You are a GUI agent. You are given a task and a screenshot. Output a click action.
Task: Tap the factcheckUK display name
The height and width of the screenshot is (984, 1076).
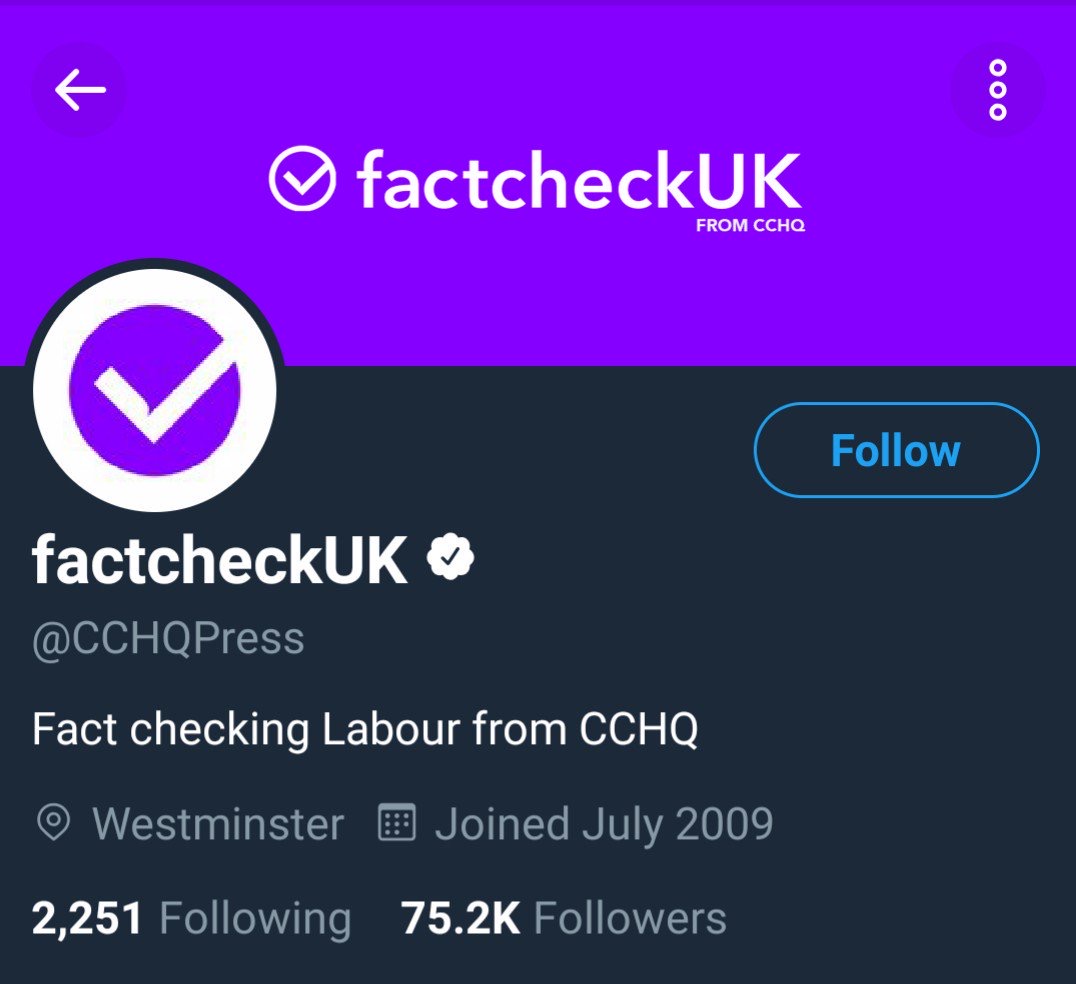220,560
